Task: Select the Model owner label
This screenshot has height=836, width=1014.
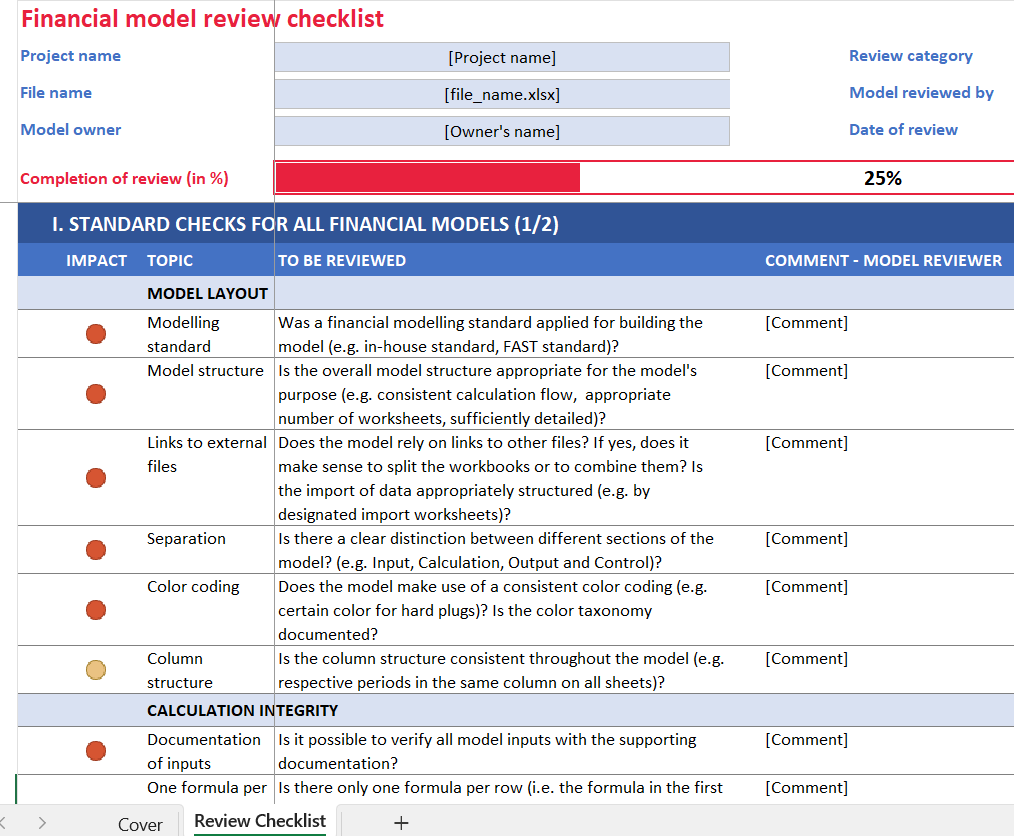Action: (70, 129)
